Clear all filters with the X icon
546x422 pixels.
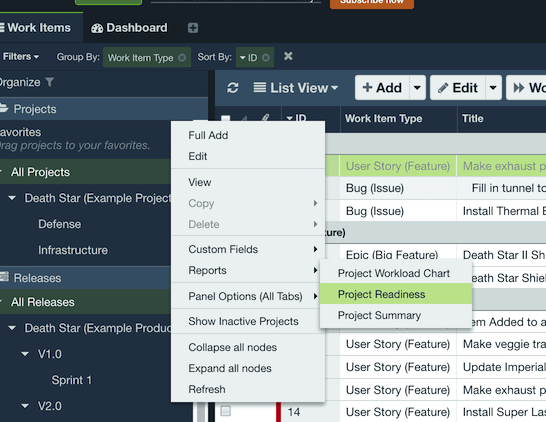coord(288,56)
